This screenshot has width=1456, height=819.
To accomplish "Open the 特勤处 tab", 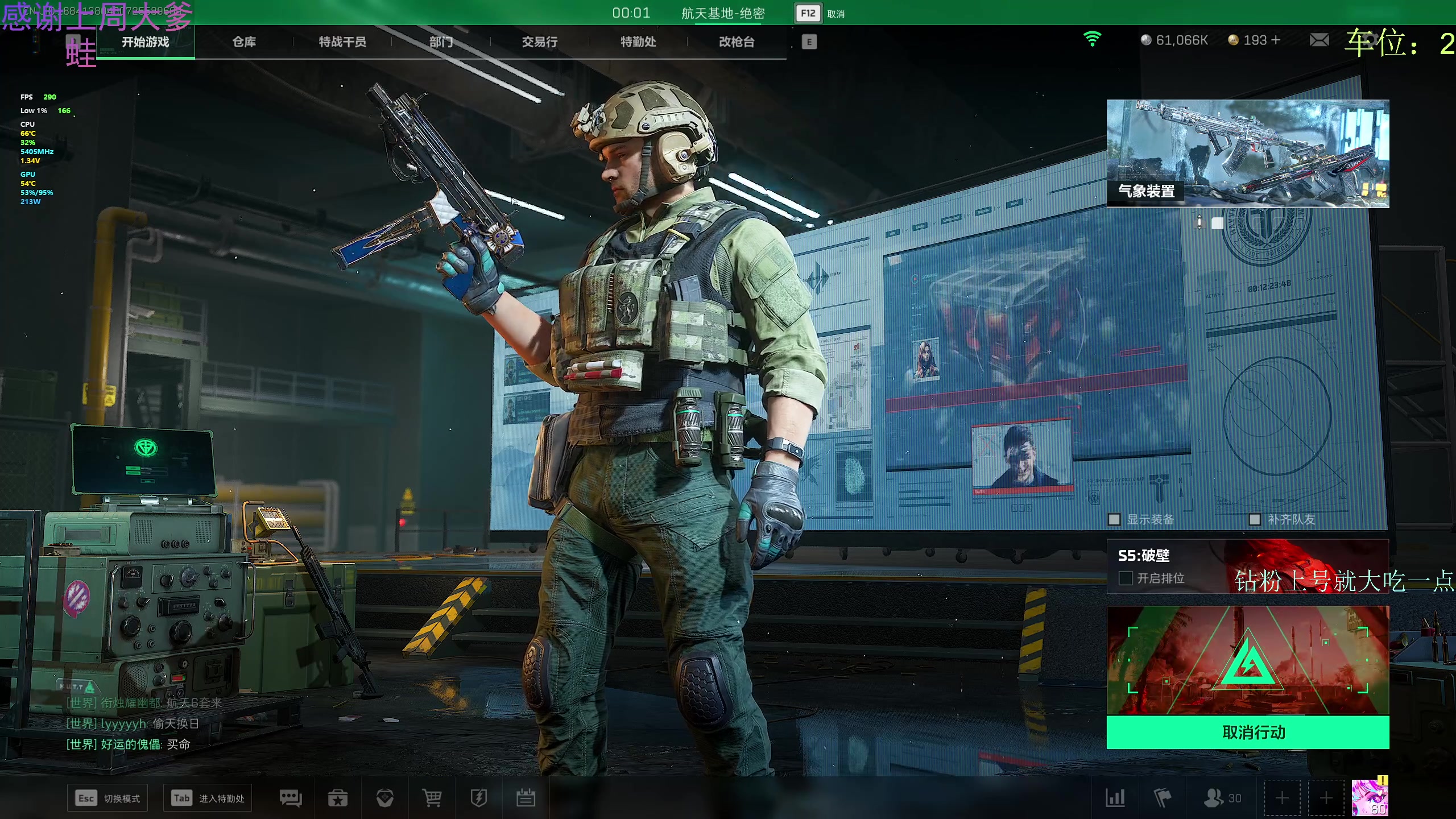I will click(x=638, y=42).
